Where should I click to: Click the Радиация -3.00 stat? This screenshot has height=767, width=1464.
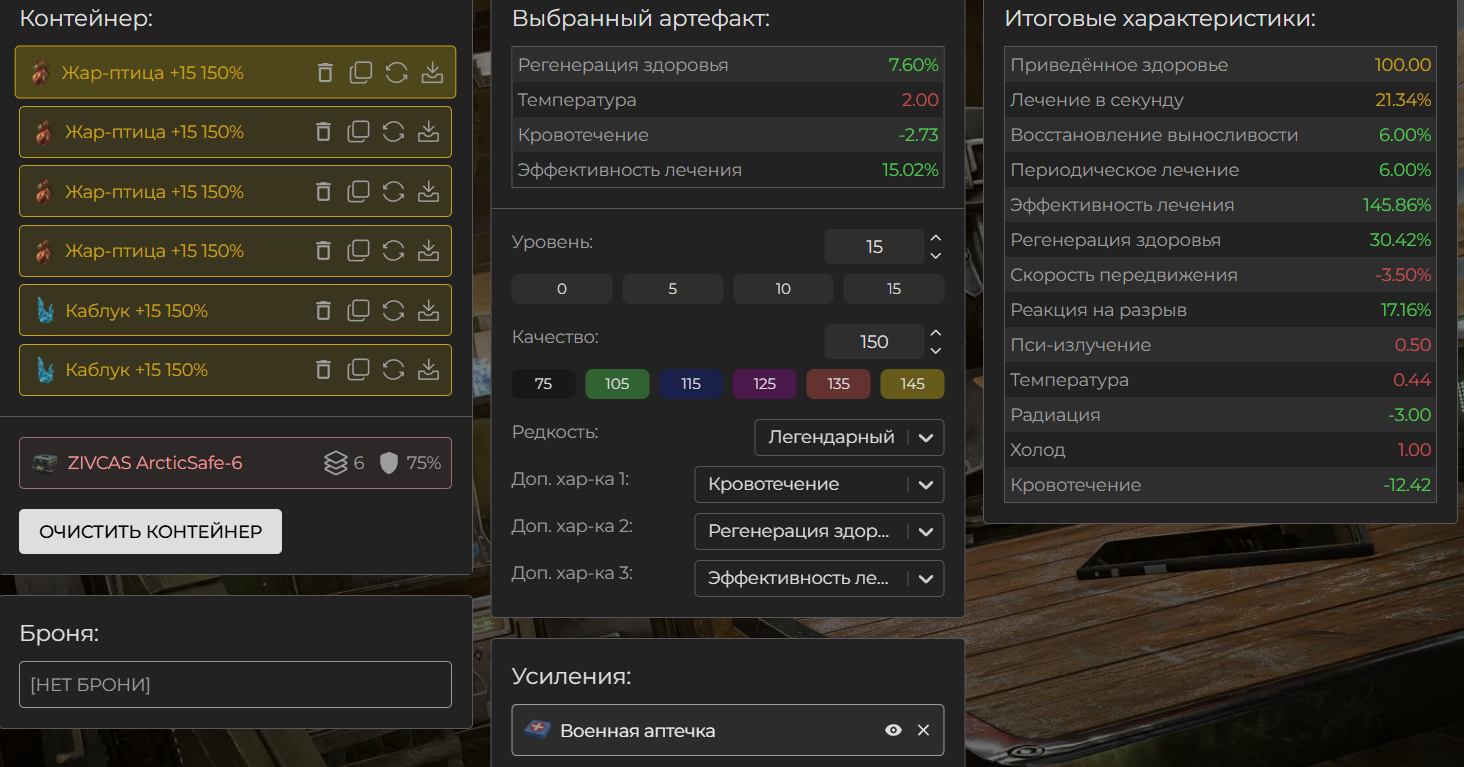[x=1220, y=415]
